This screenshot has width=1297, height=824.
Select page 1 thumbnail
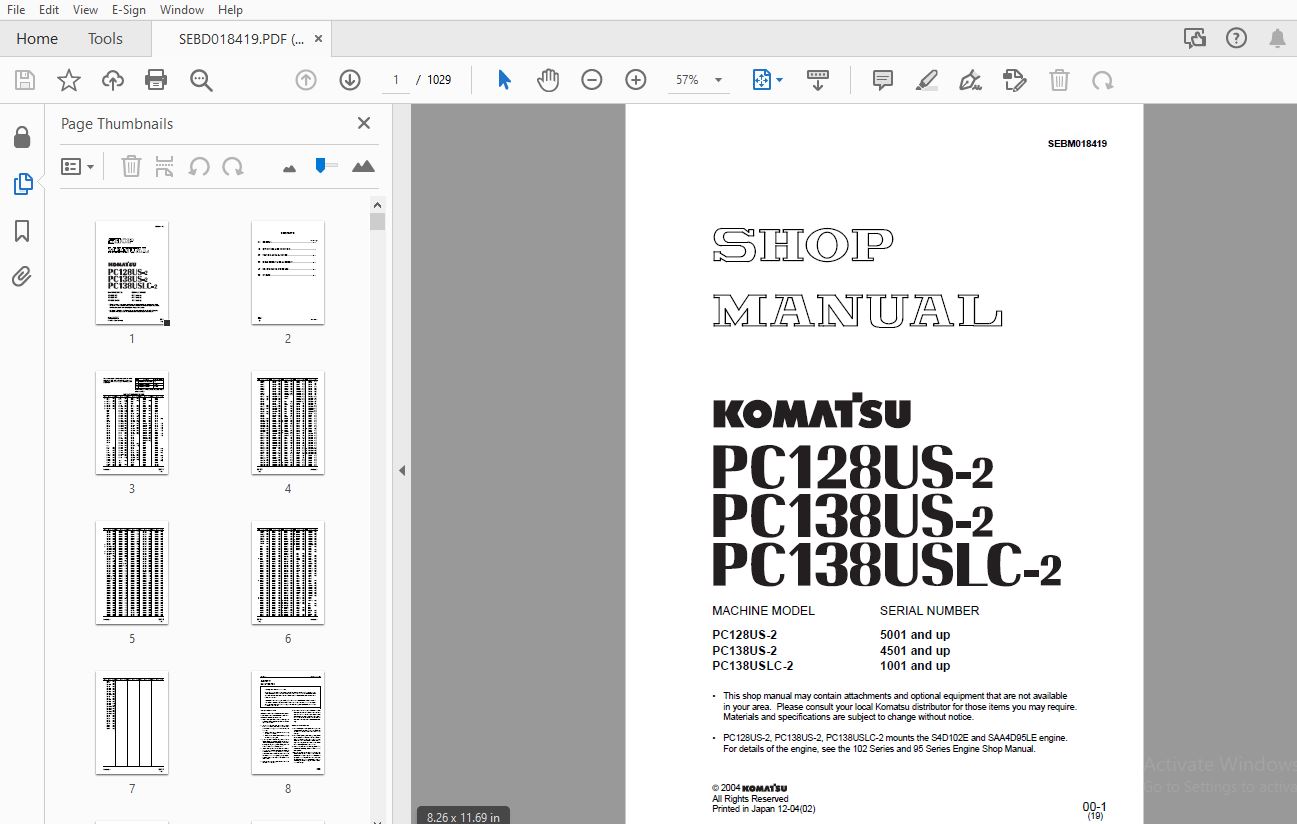[x=132, y=273]
